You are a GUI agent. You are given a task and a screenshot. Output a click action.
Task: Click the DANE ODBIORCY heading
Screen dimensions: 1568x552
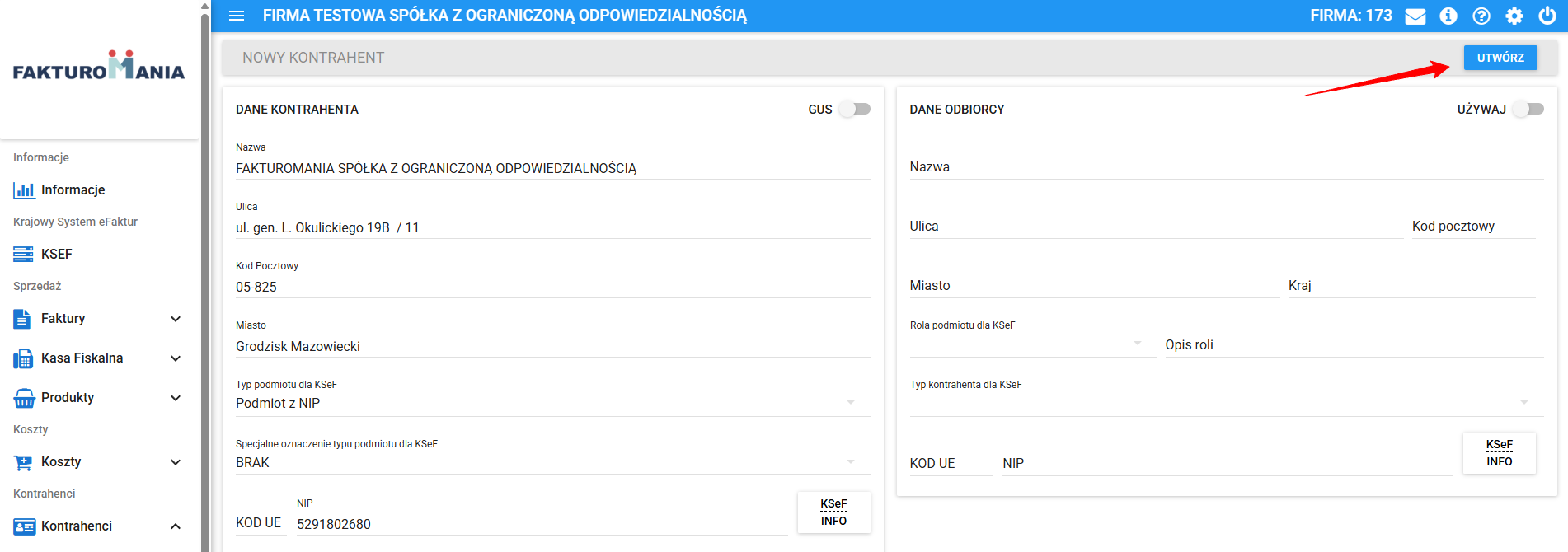coord(956,110)
